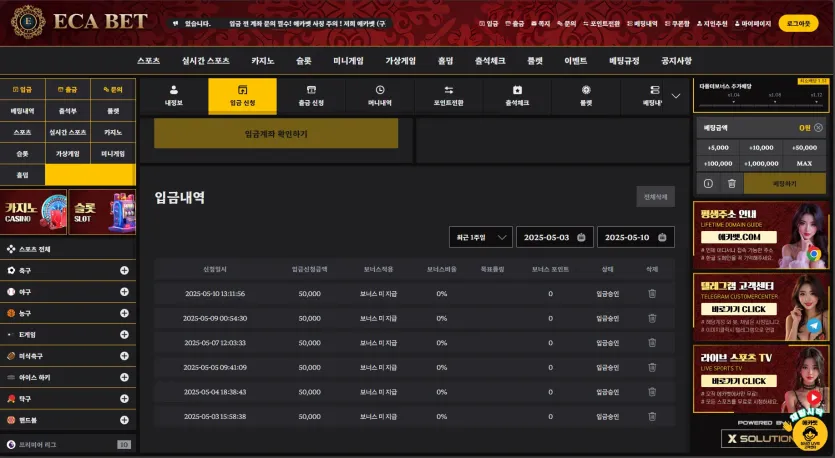Open the 슬롯 SLOT banner
835x458 pixels.
point(102,212)
